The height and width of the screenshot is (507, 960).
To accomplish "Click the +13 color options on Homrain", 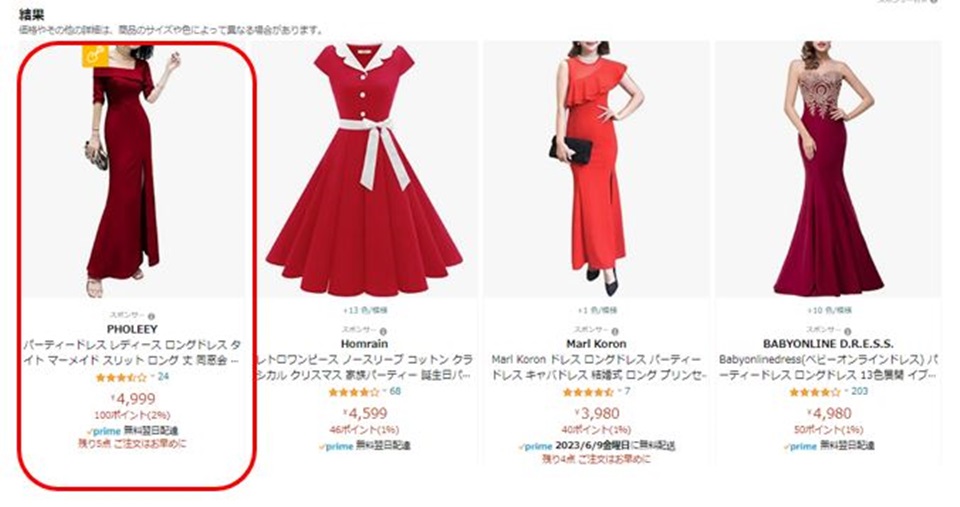I will (365, 310).
